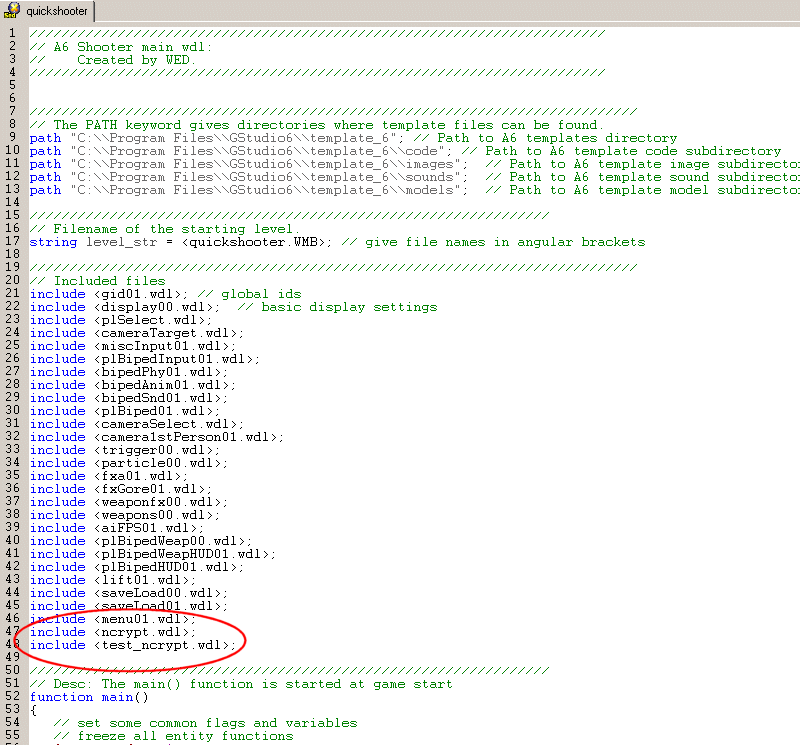800x745 pixels.
Task: Click the '// Included files' comment
Action: 97,281
